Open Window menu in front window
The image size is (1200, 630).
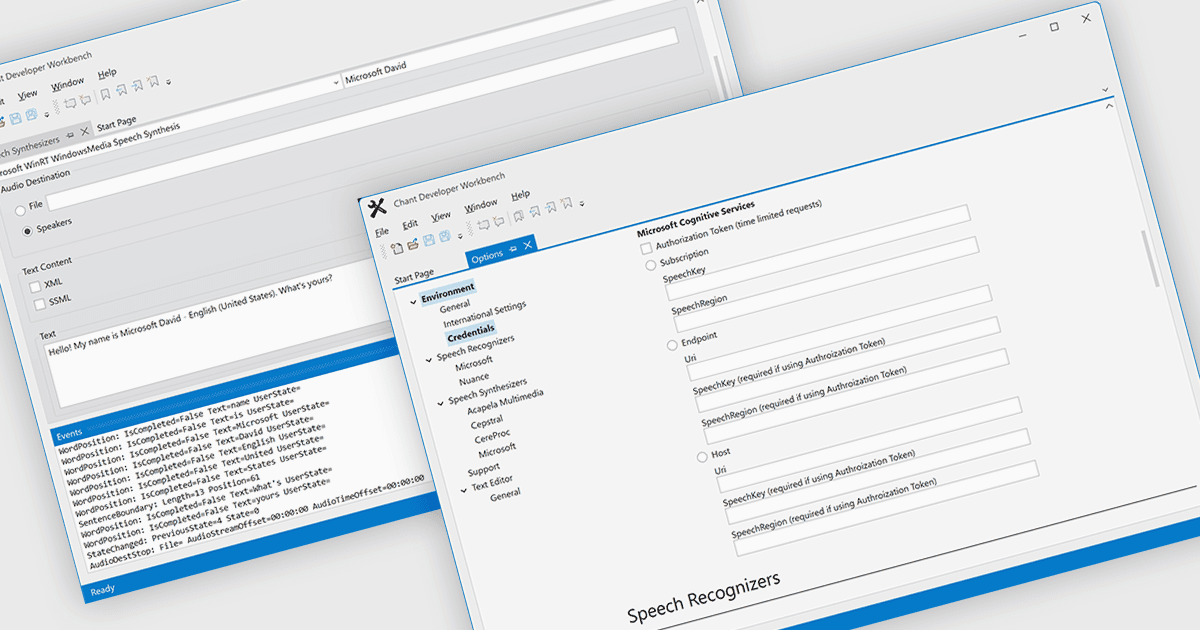pyautogui.click(x=481, y=205)
